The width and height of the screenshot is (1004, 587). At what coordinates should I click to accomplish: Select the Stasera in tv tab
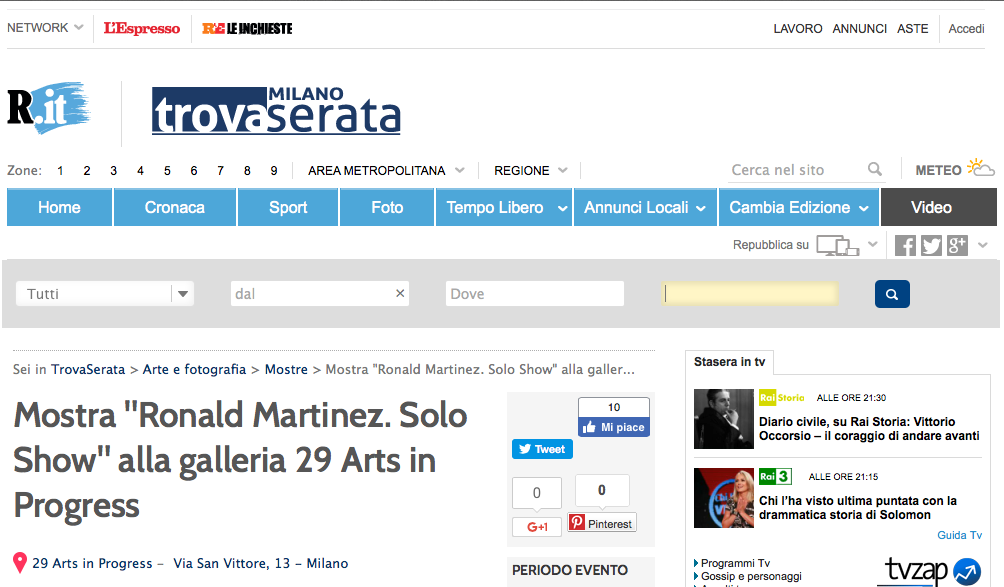[729, 362]
